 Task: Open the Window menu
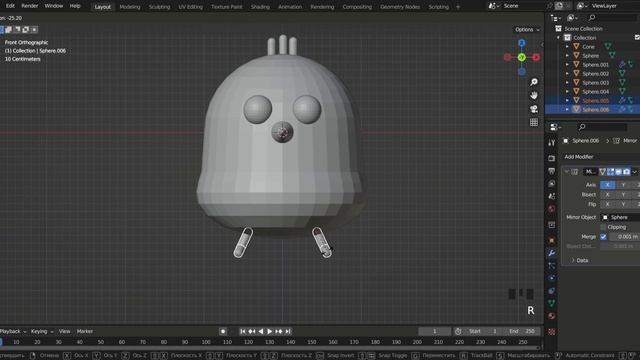[53, 6]
